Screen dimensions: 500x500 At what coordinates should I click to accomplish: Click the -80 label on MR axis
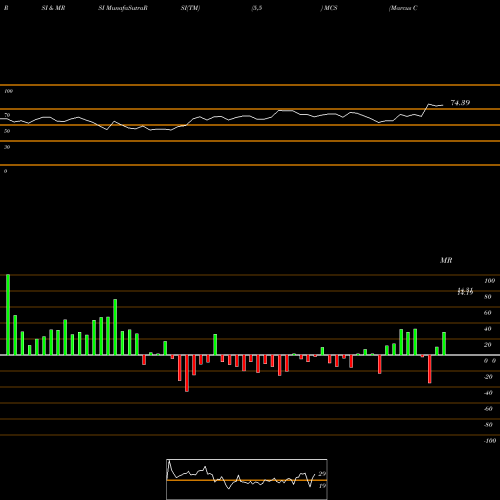tap(488, 425)
